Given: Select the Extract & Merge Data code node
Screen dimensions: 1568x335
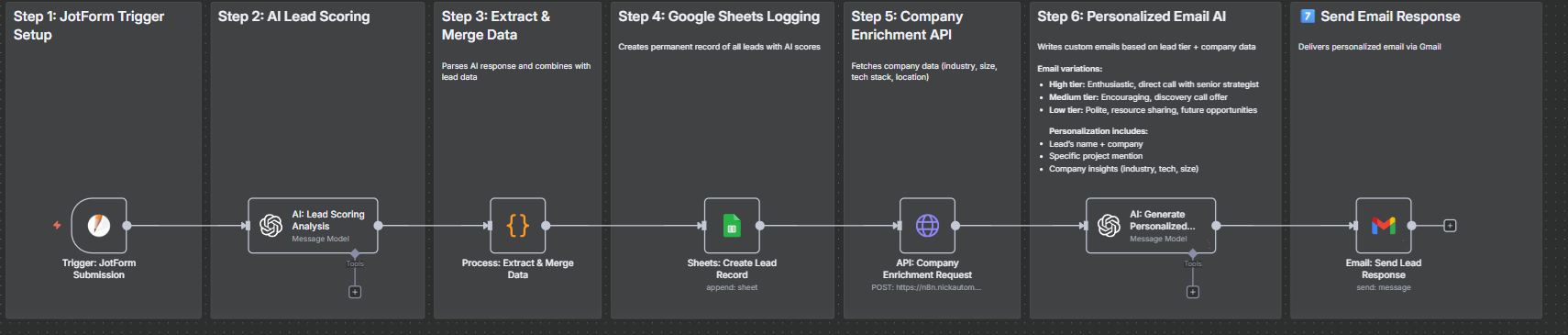Looking at the screenshot, I should point(518,226).
